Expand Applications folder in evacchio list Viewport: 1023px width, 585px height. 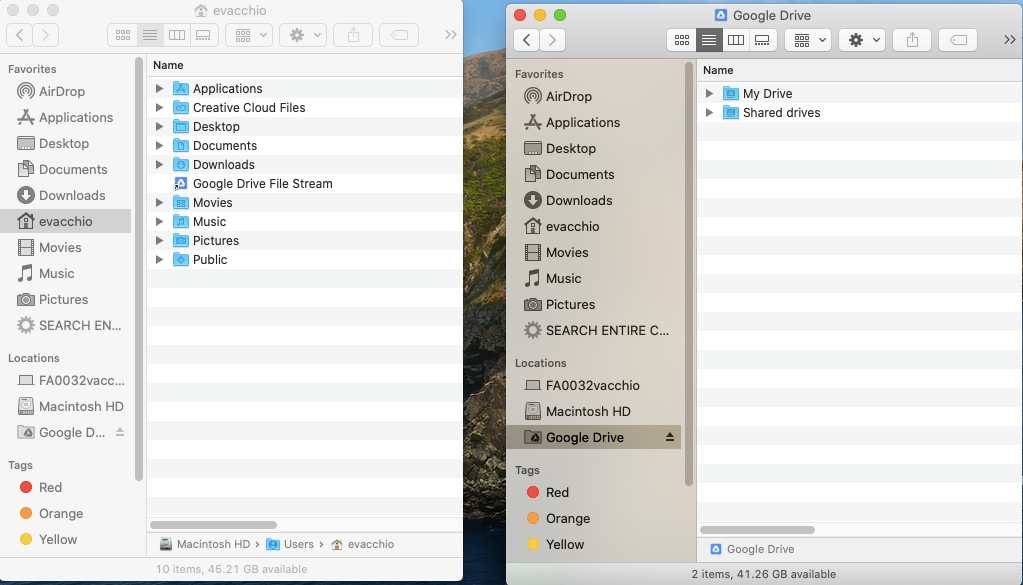pos(159,89)
